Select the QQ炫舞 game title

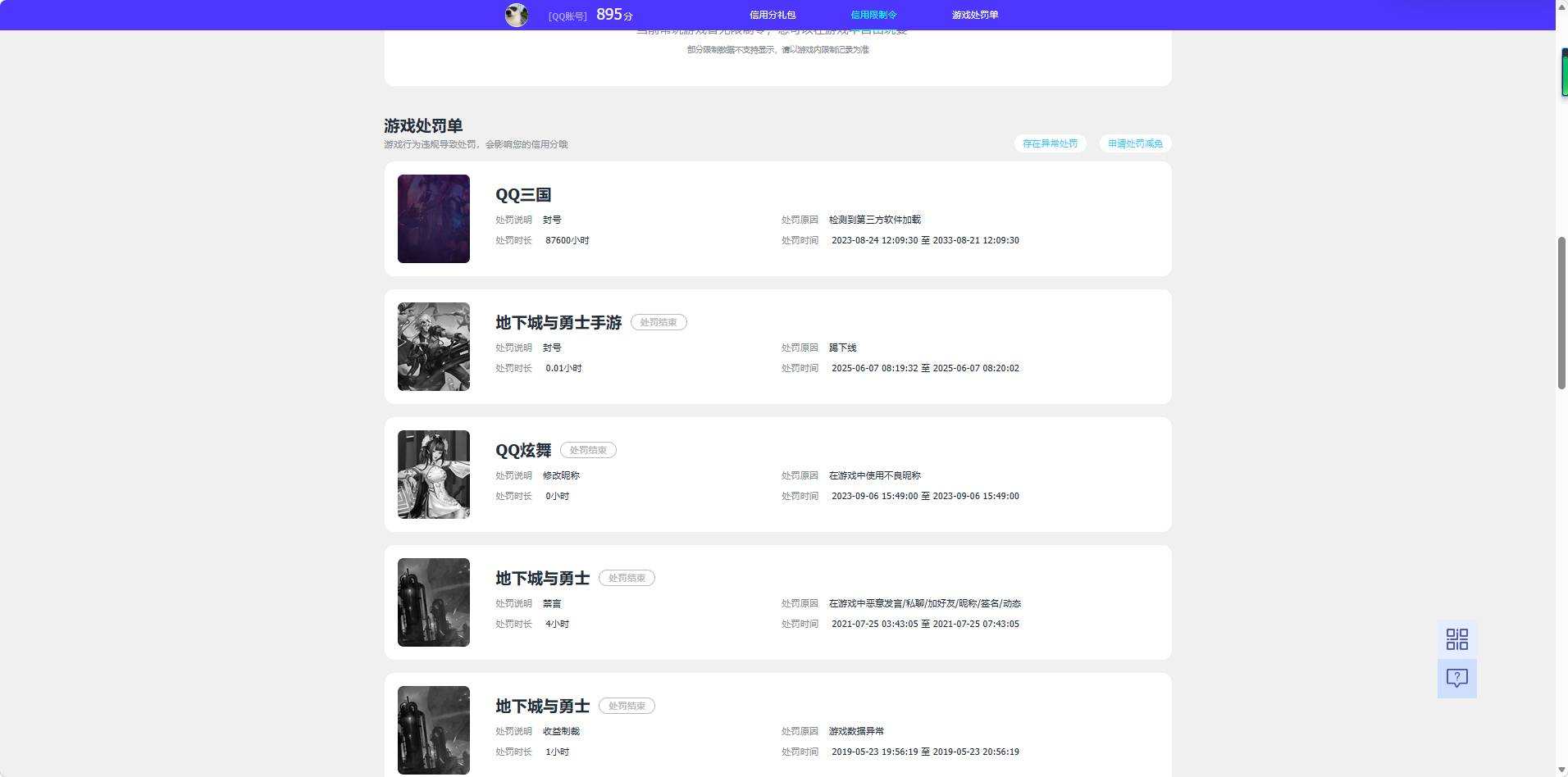(523, 451)
